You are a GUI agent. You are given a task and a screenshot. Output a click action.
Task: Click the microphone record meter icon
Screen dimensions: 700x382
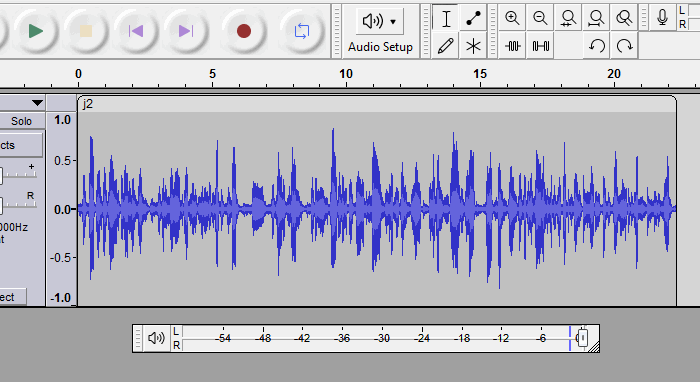tap(662, 18)
